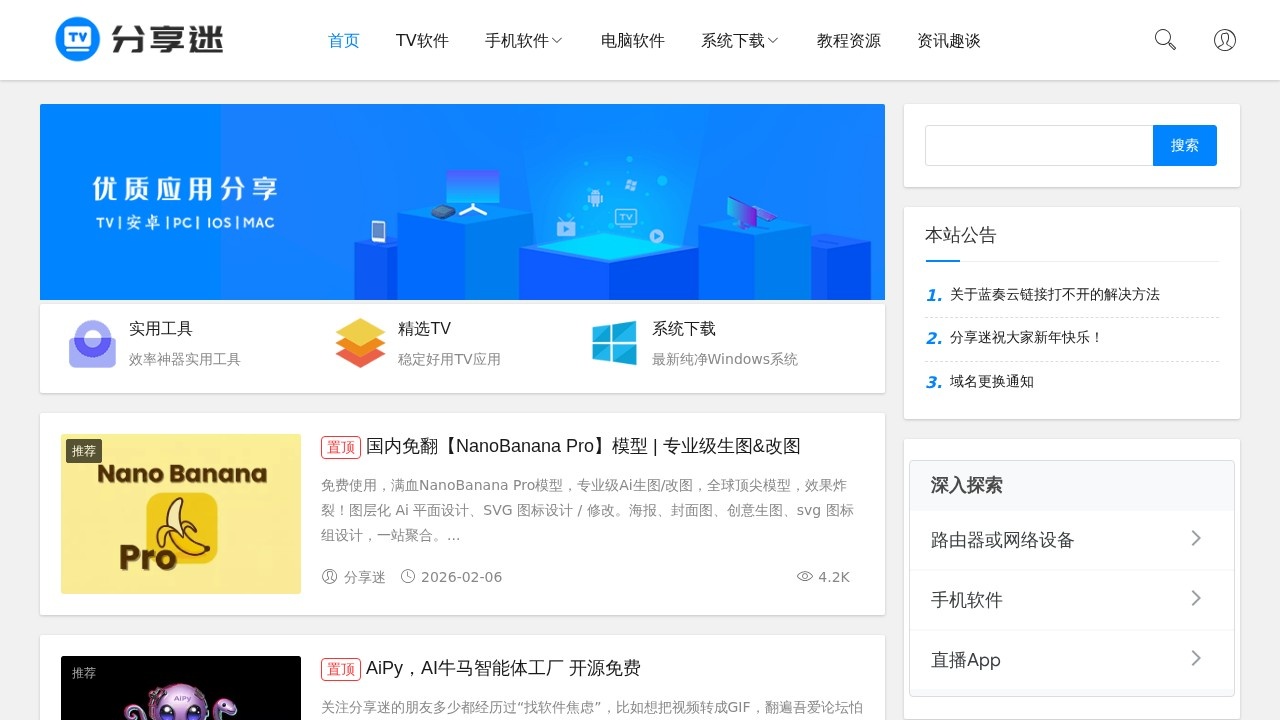This screenshot has height=720, width=1280.
Task: Click the site TV logo icon
Action: pos(78,39)
